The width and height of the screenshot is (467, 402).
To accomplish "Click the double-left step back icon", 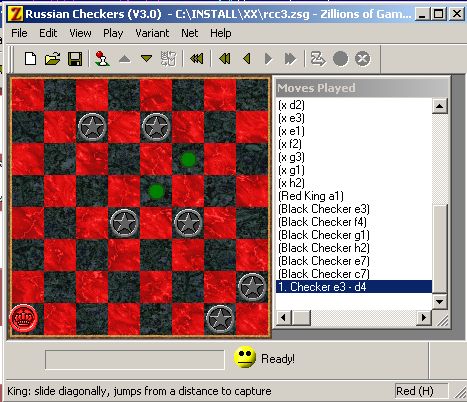I will point(225,59).
